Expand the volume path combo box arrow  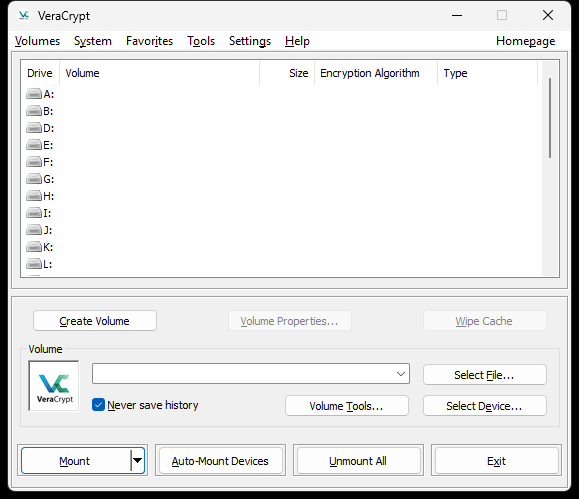click(x=401, y=374)
